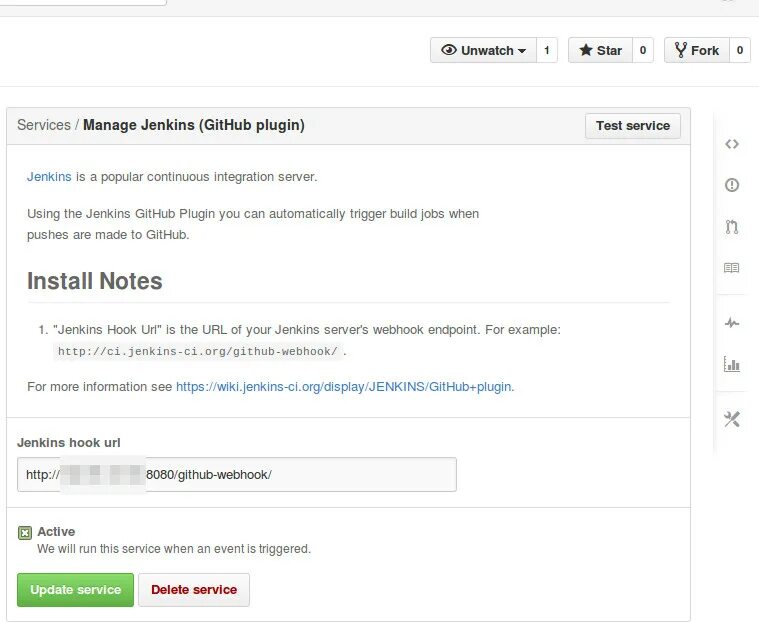This screenshot has height=622, width=759.
Task: Open the Jenkins link
Action: pyautogui.click(x=49, y=177)
